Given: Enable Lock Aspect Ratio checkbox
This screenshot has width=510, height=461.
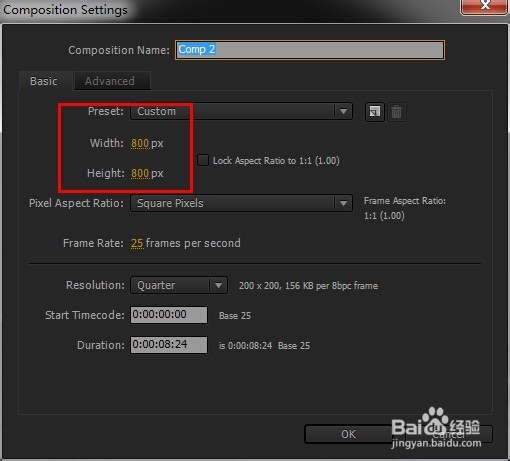Looking at the screenshot, I should 203,160.
